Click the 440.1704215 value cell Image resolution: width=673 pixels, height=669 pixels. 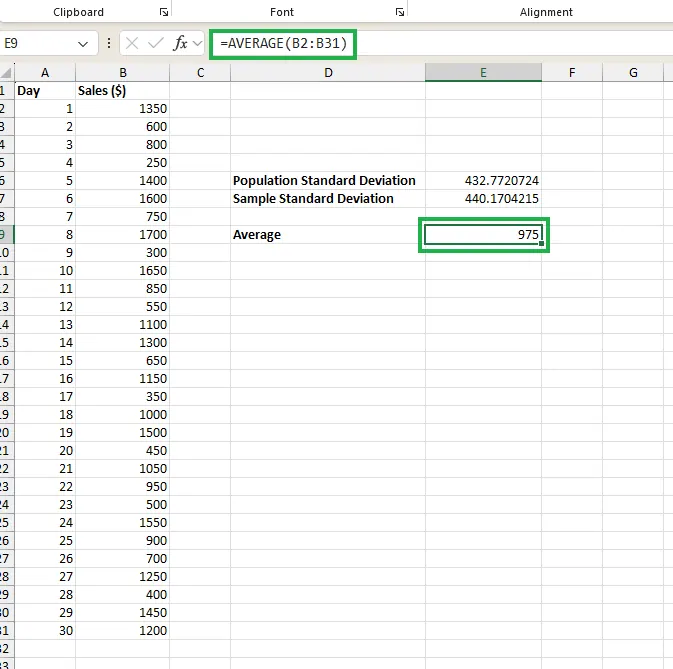click(x=483, y=199)
